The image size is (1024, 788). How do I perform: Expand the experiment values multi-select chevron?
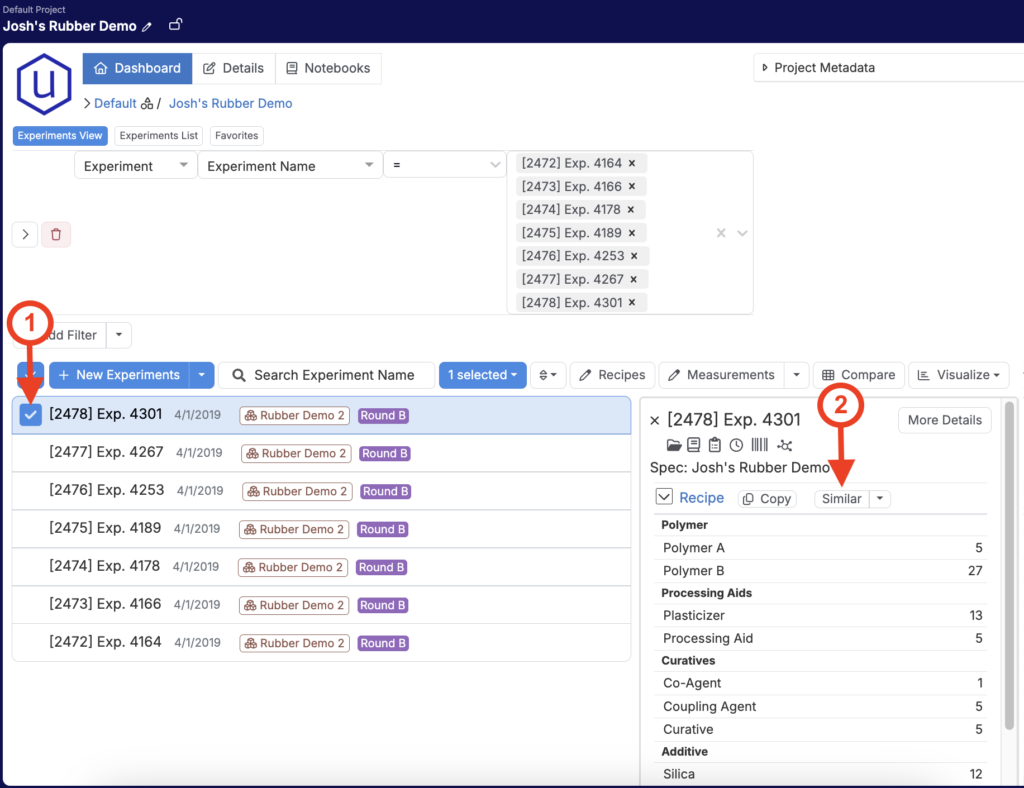pos(742,233)
